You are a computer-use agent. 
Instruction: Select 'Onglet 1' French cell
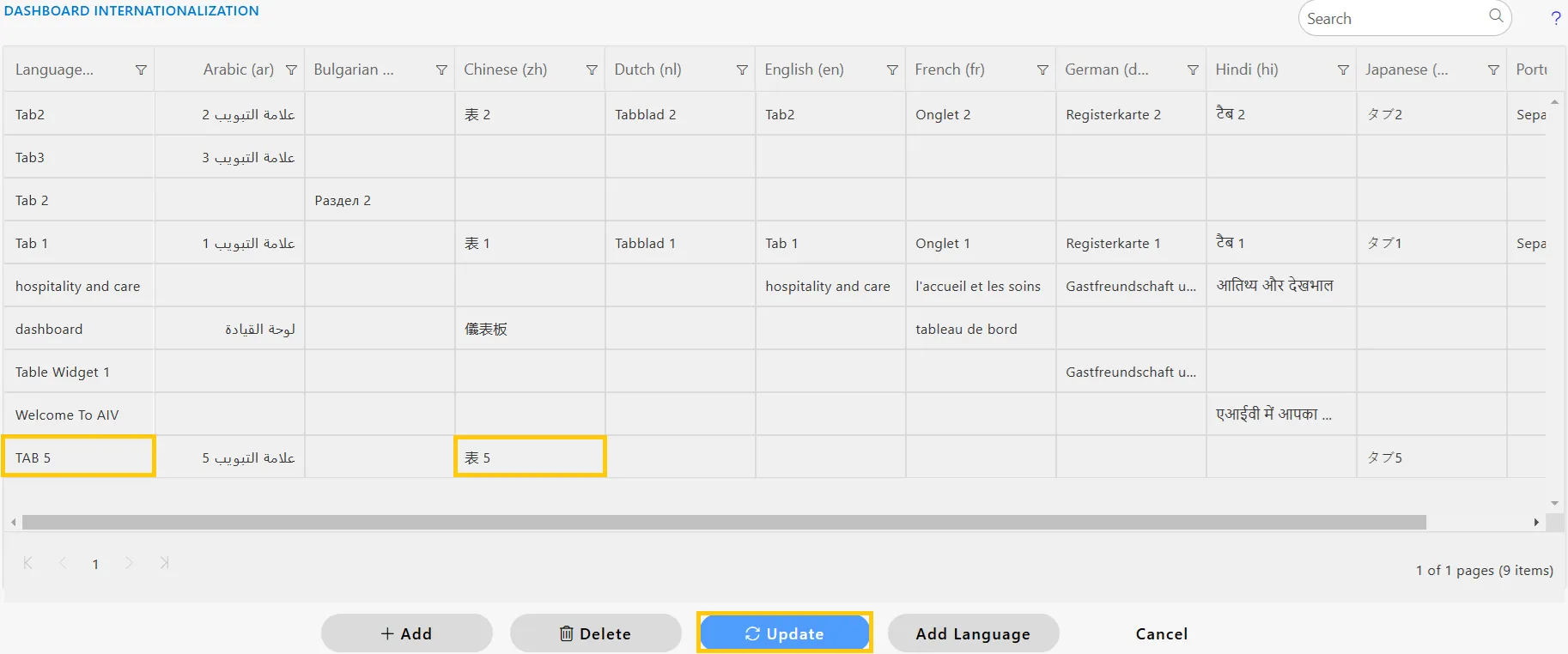981,243
